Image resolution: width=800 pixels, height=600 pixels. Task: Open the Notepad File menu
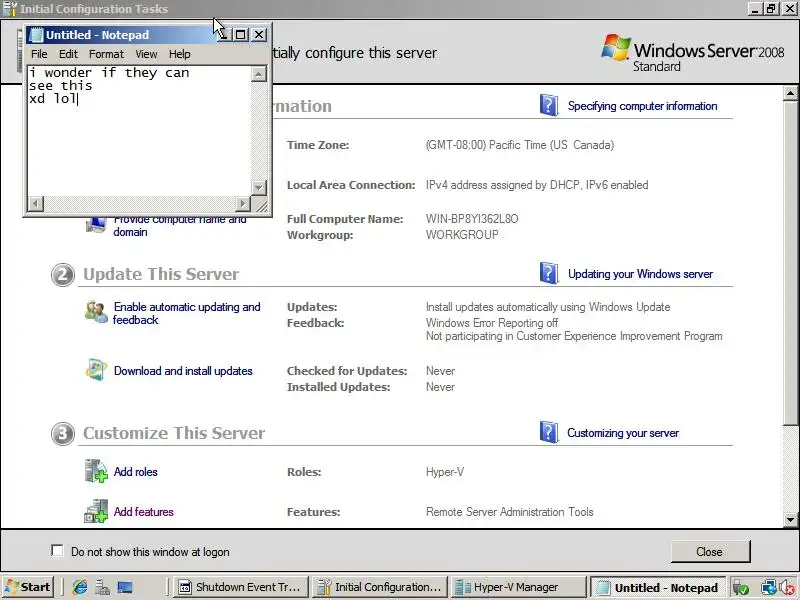[x=39, y=54]
